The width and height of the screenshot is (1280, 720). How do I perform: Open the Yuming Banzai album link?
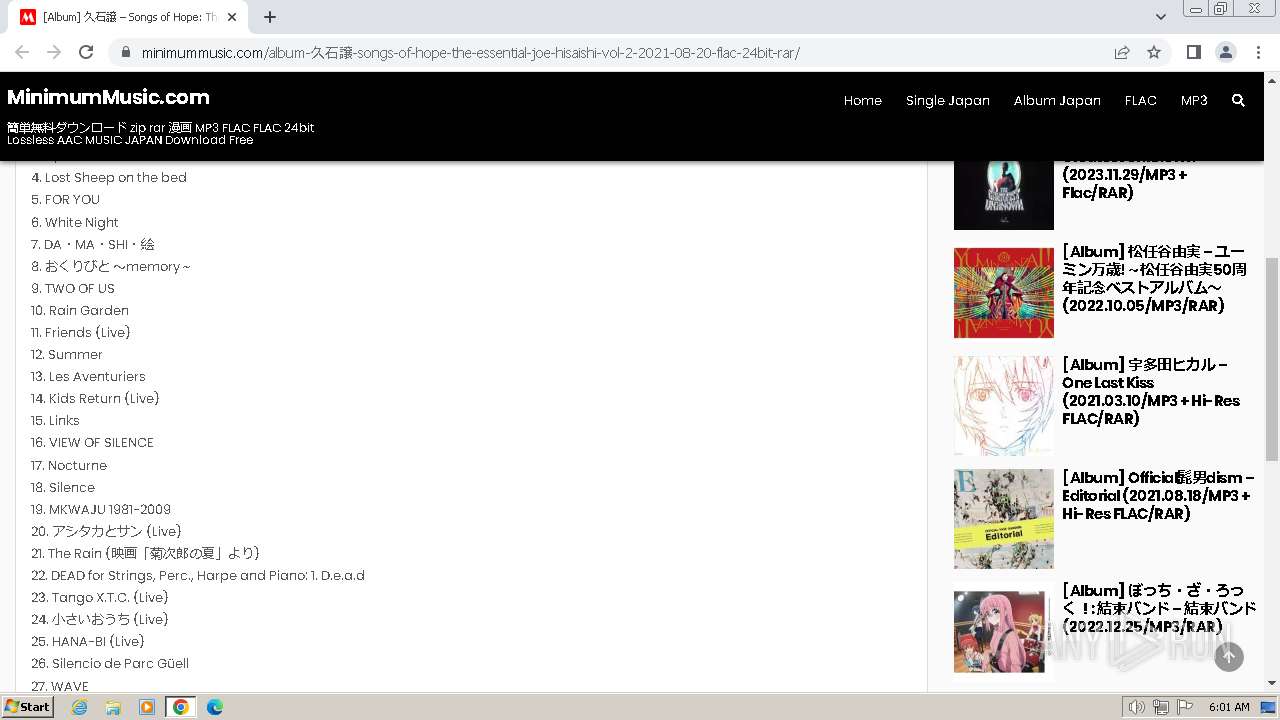pos(1155,279)
